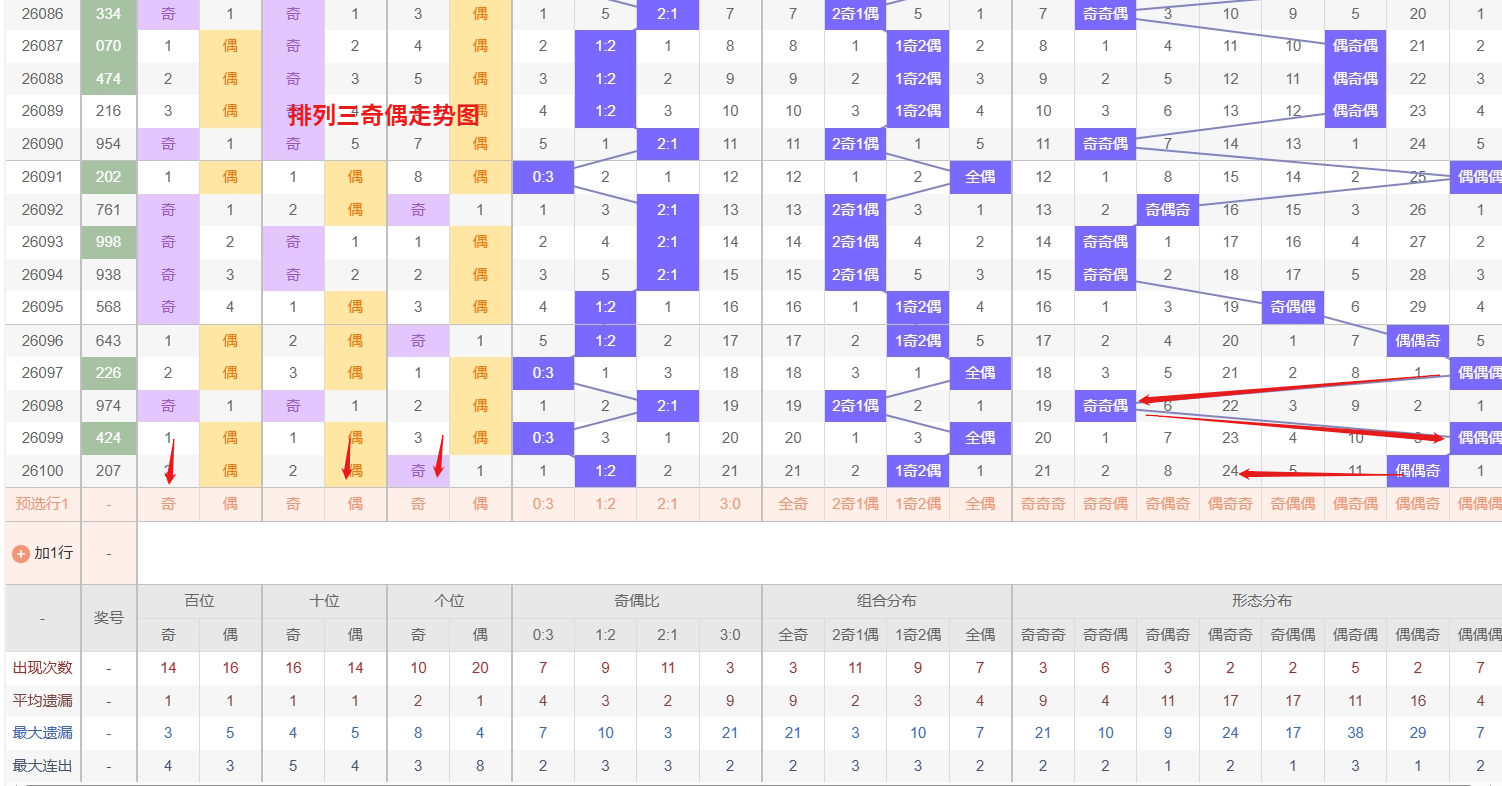Click the highlighted 全偶 cell in row 26091
The height and width of the screenshot is (786, 1502).
pyautogui.click(x=980, y=177)
